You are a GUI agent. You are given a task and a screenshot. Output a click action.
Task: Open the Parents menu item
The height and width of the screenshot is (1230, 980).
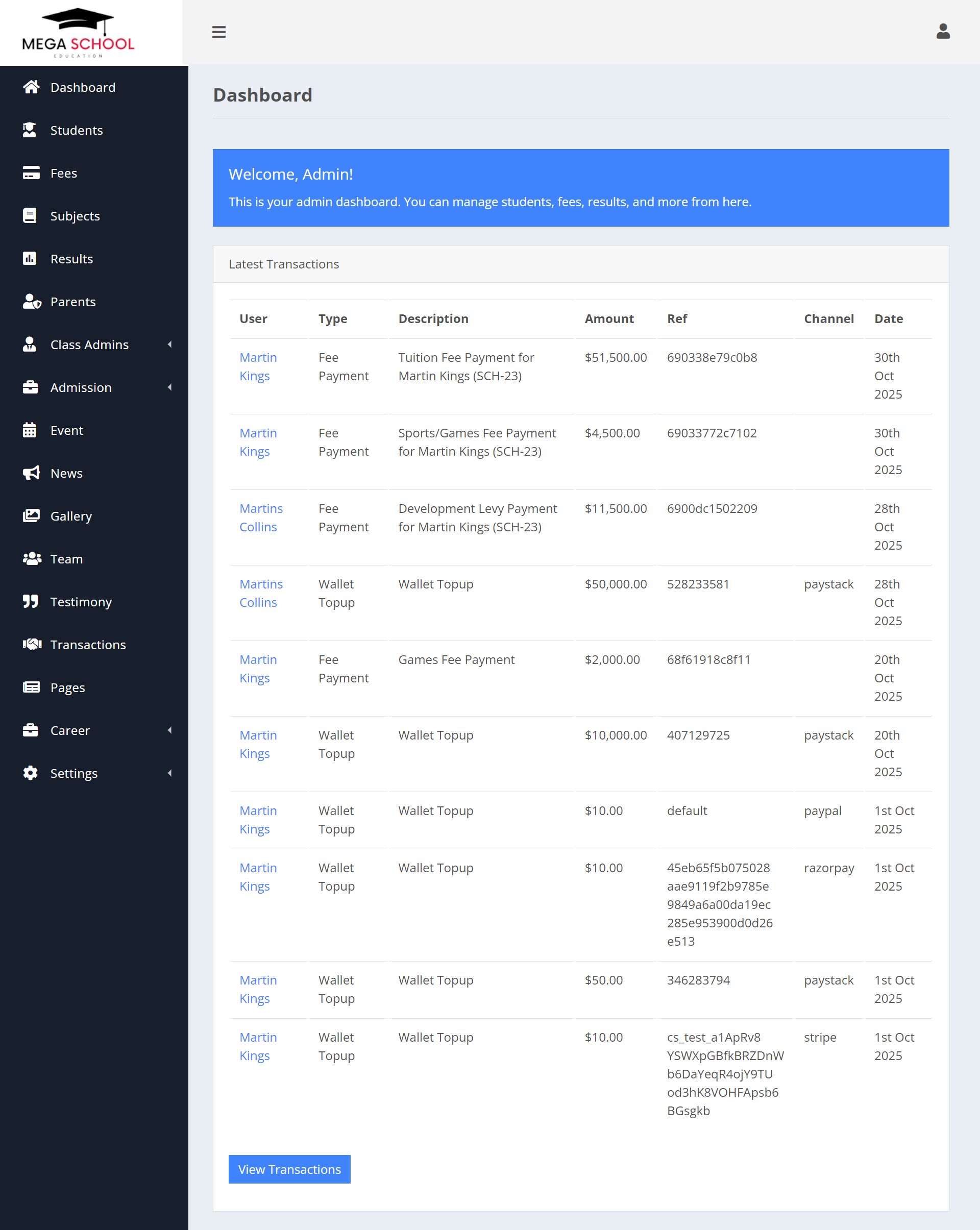coord(72,302)
